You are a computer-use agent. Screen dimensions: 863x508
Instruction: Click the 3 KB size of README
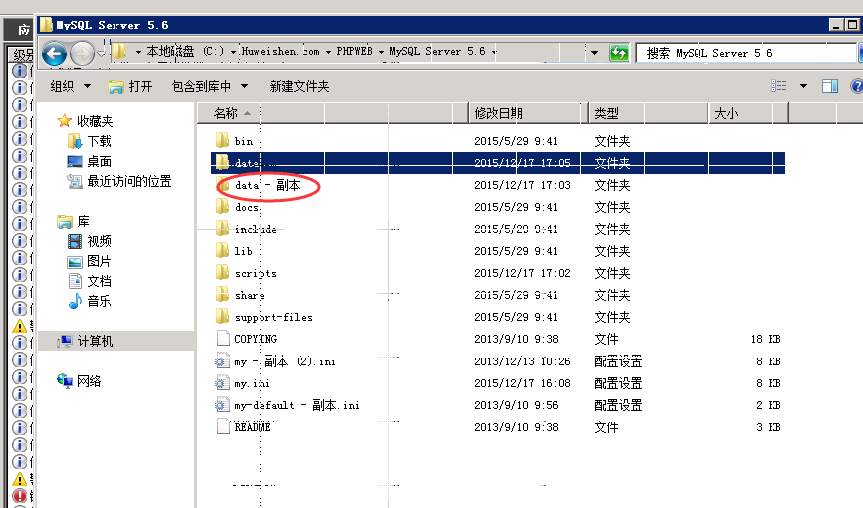click(x=768, y=427)
